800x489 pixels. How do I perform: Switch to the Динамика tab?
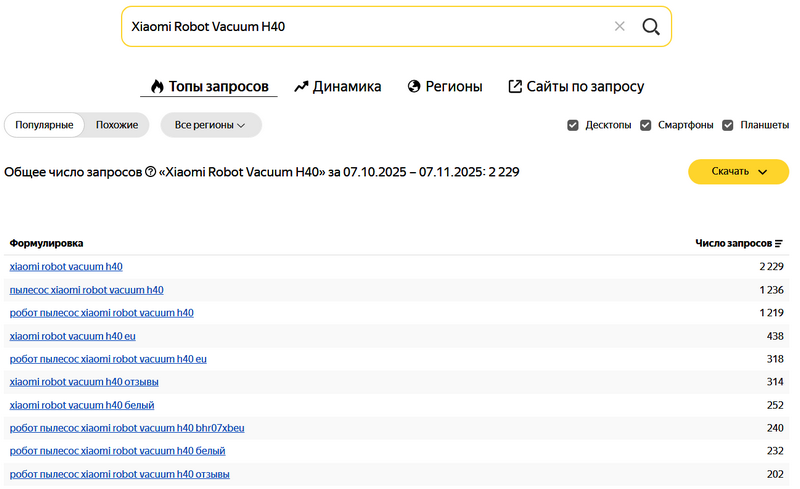point(338,87)
